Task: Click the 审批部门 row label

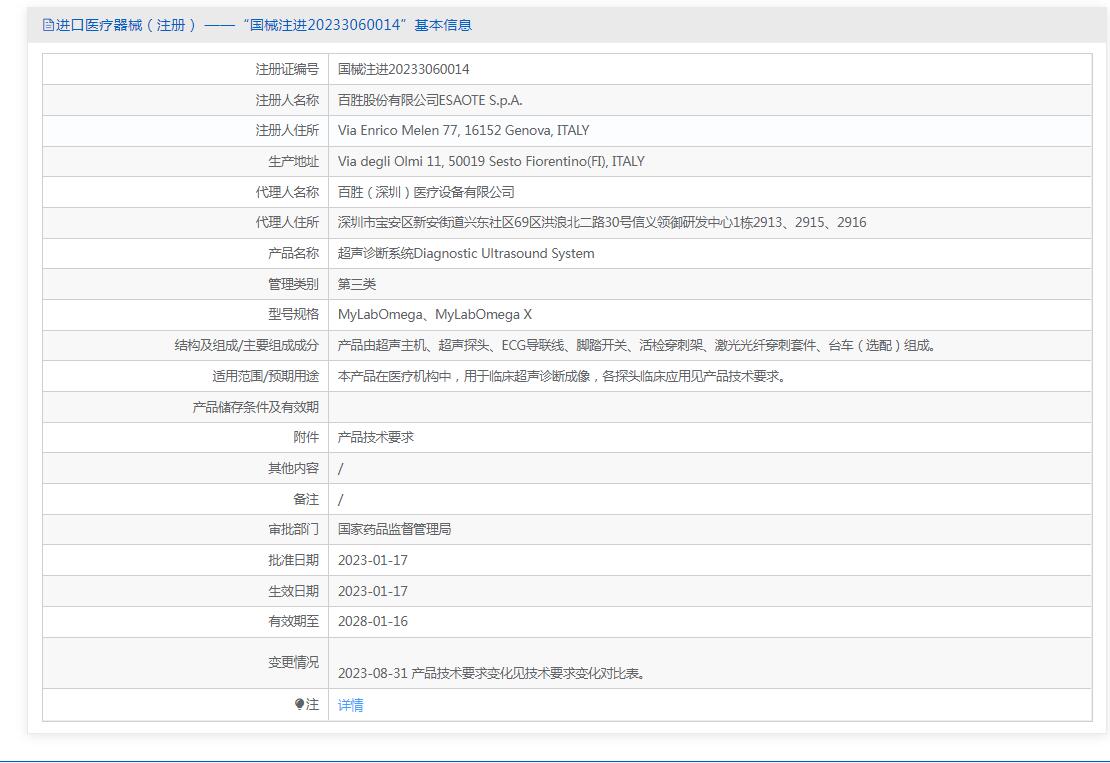Action: coord(294,529)
